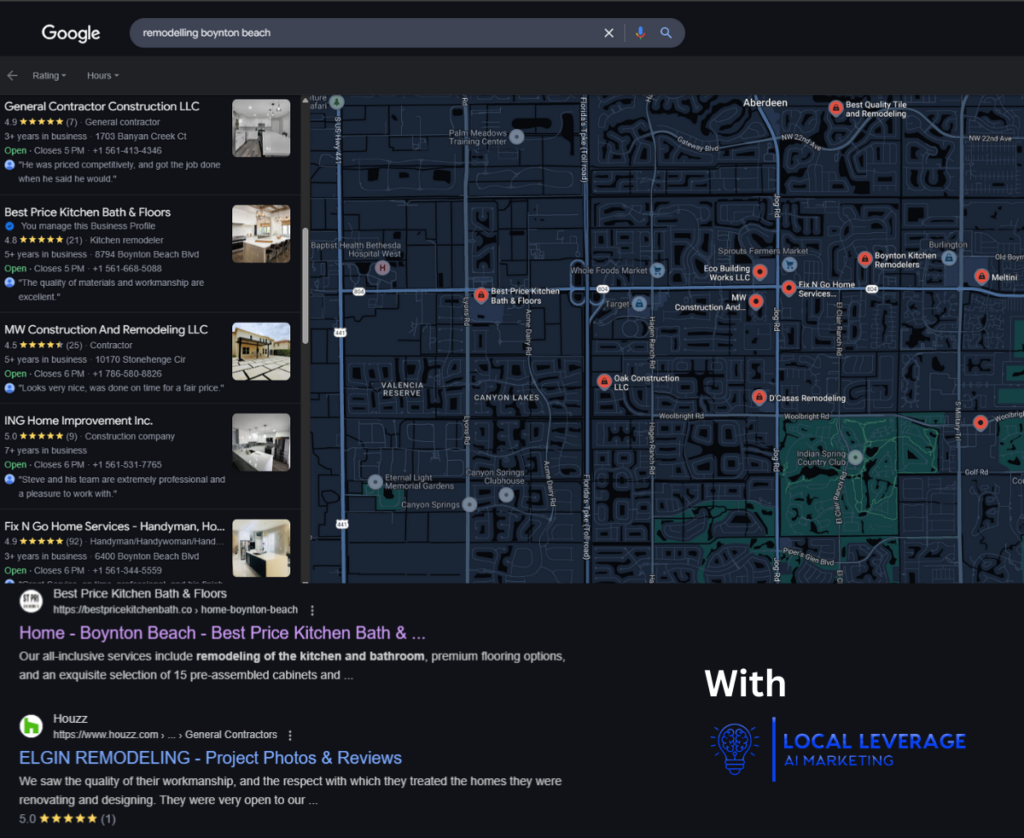Select Best Price Kitchen Bath & Floors map pin
1024x838 pixels.
click(481, 295)
